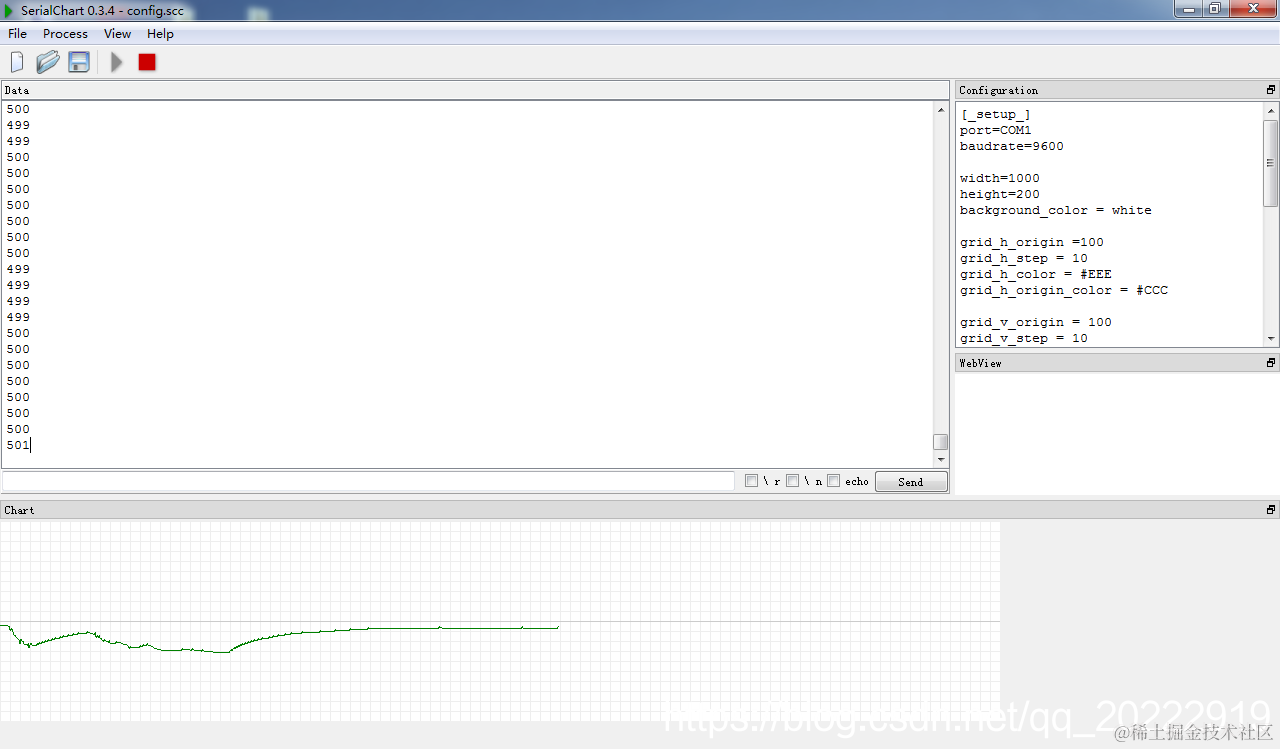Image resolution: width=1280 pixels, height=749 pixels.
Task: Click the Data panel scrollbar thumb
Action: [941, 442]
